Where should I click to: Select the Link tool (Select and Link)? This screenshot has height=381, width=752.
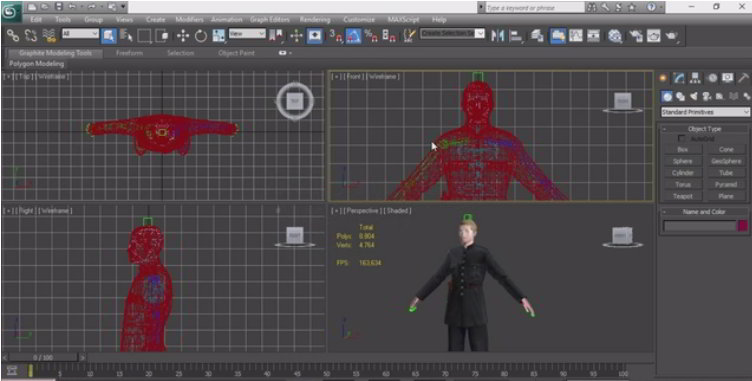click(x=13, y=36)
